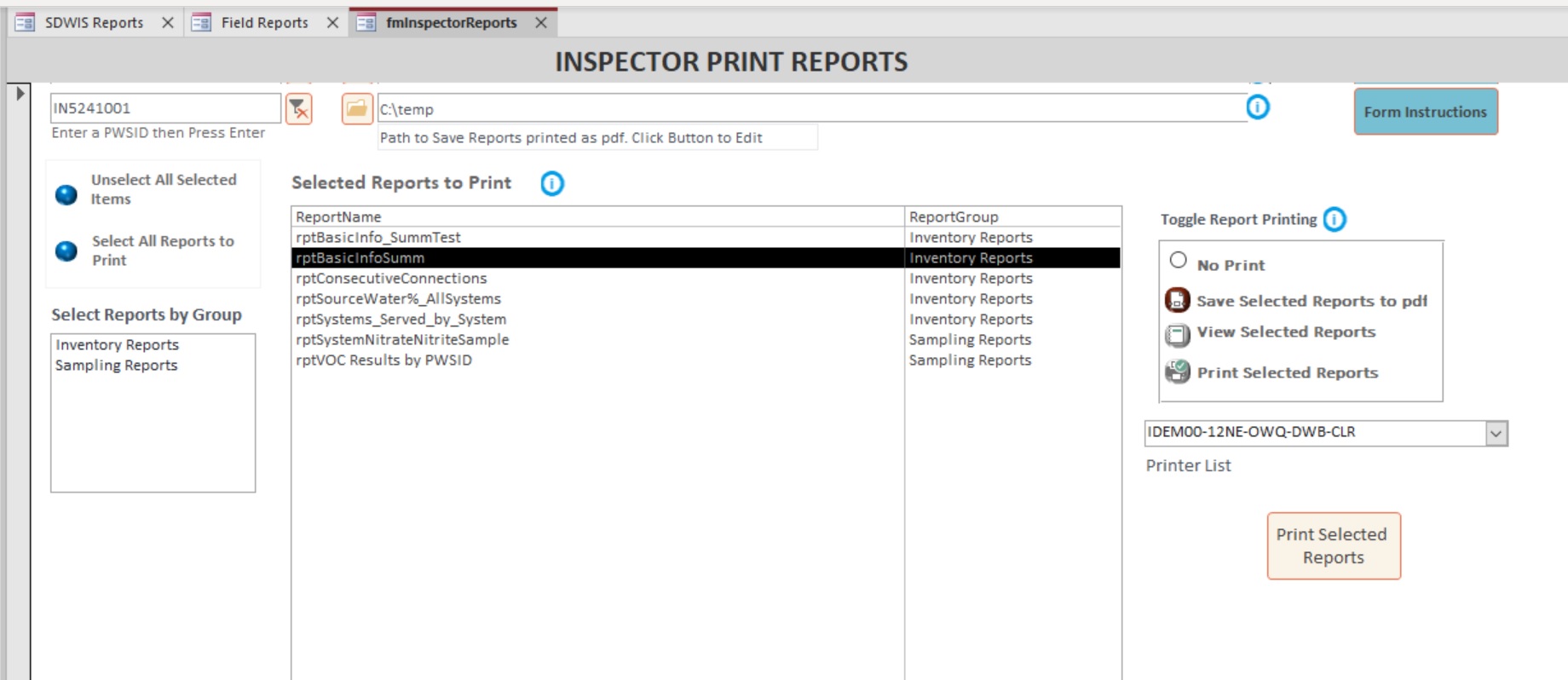
Task: Select the rptVOC Results by PWSID row
Action: 706,360
